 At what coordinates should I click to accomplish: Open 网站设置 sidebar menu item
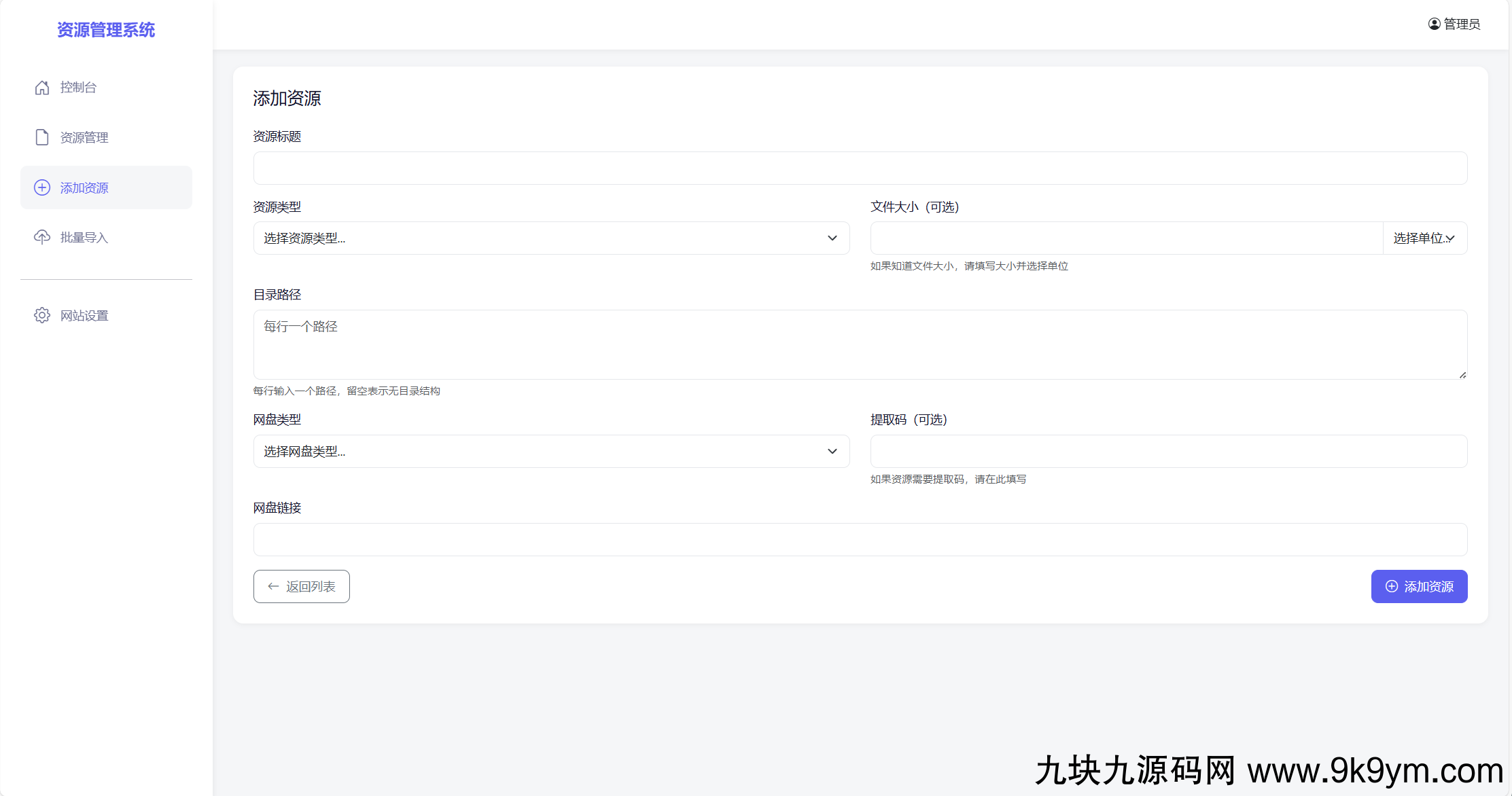[84, 315]
